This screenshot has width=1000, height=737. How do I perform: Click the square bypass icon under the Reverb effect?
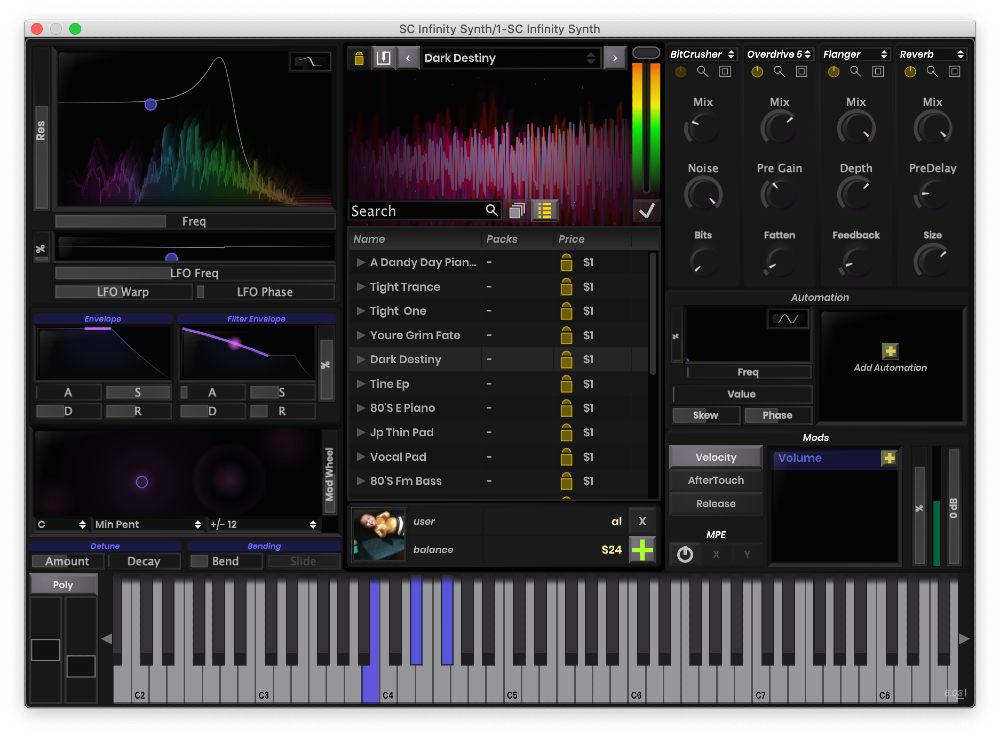pyautogui.click(x=954, y=72)
